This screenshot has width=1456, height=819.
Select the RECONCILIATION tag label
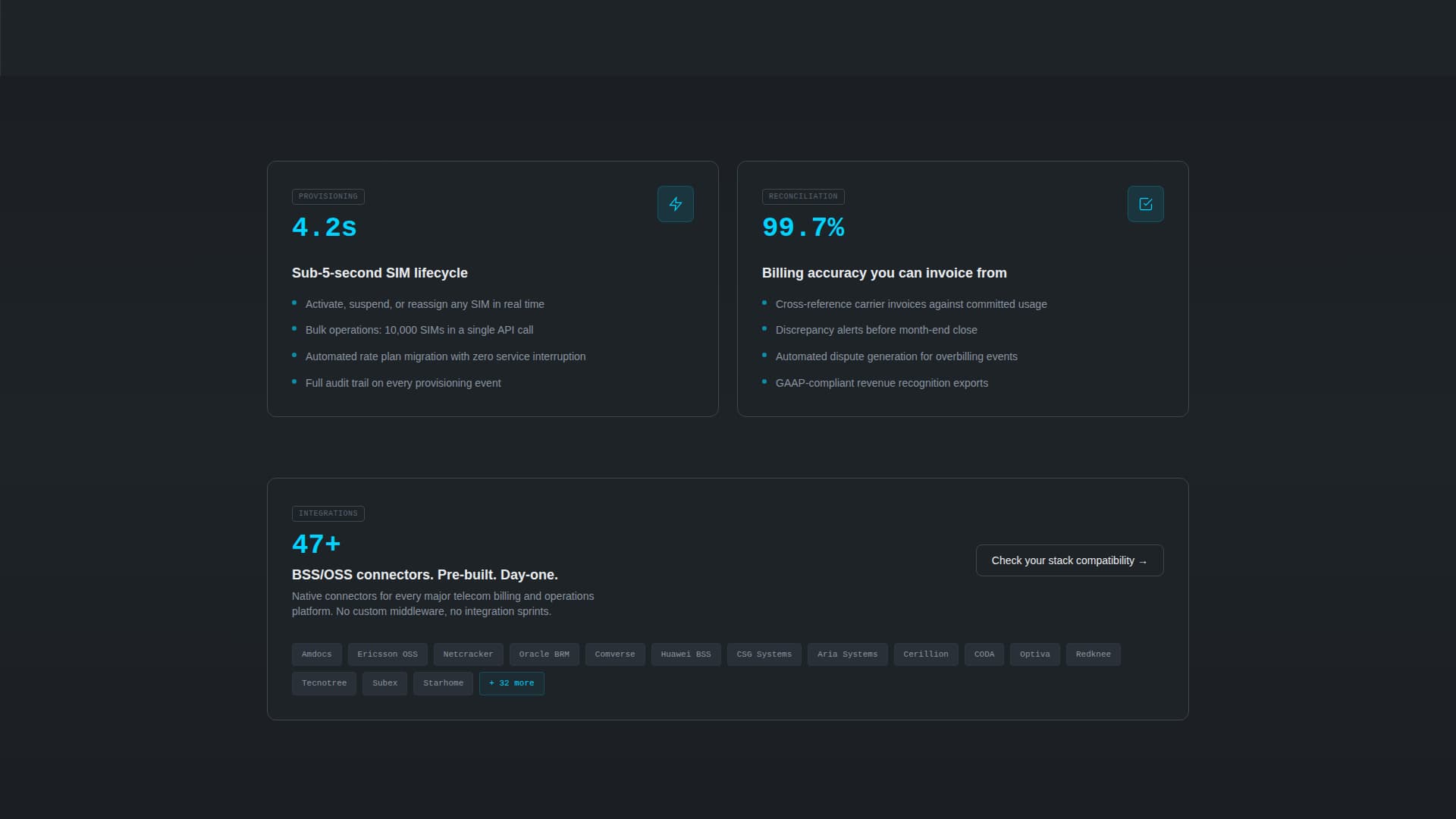pyautogui.click(x=803, y=196)
